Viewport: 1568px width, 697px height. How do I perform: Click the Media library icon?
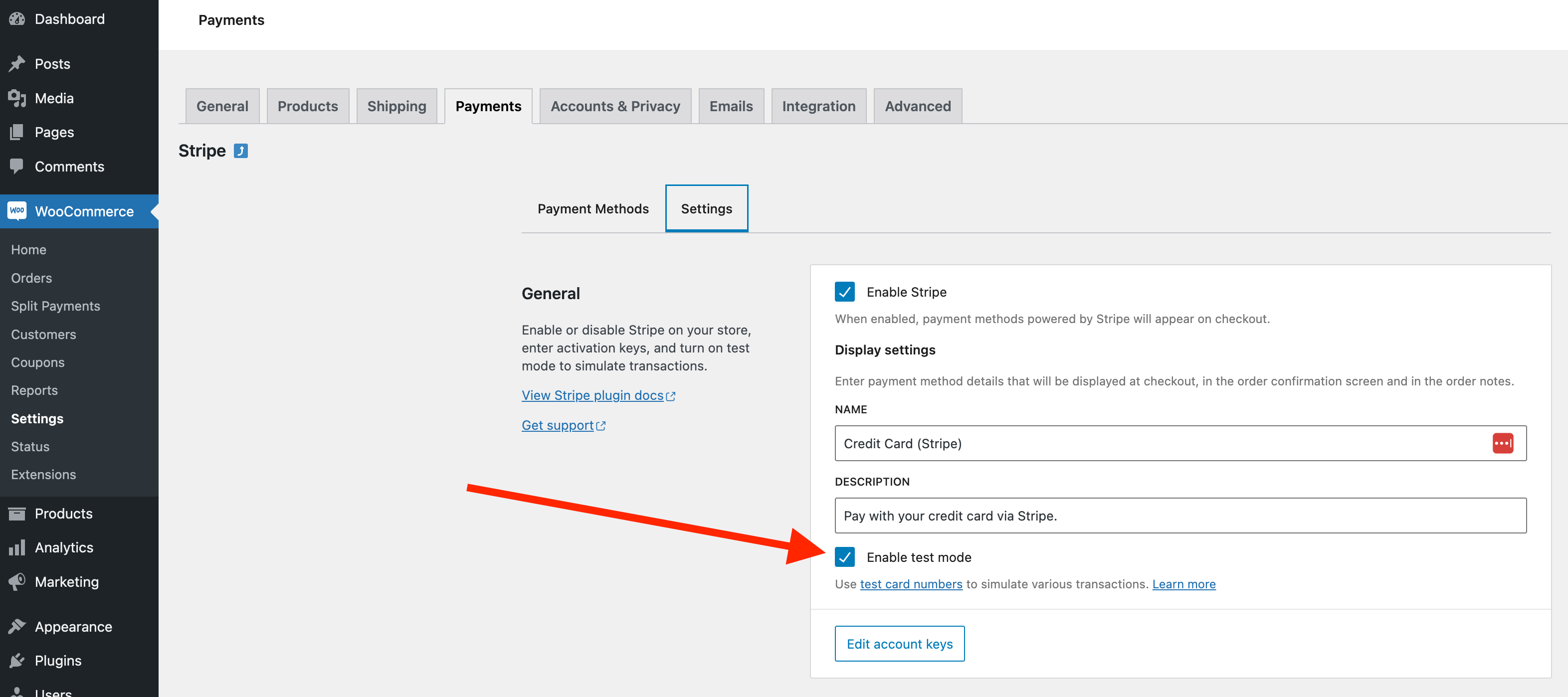17,98
